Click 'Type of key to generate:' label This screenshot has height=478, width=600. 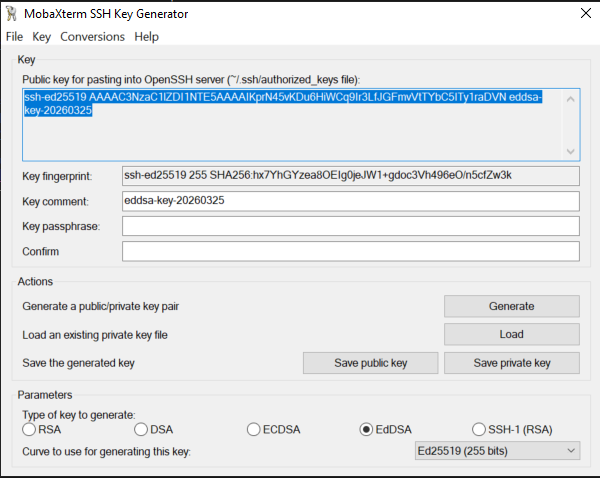click(x=79, y=415)
